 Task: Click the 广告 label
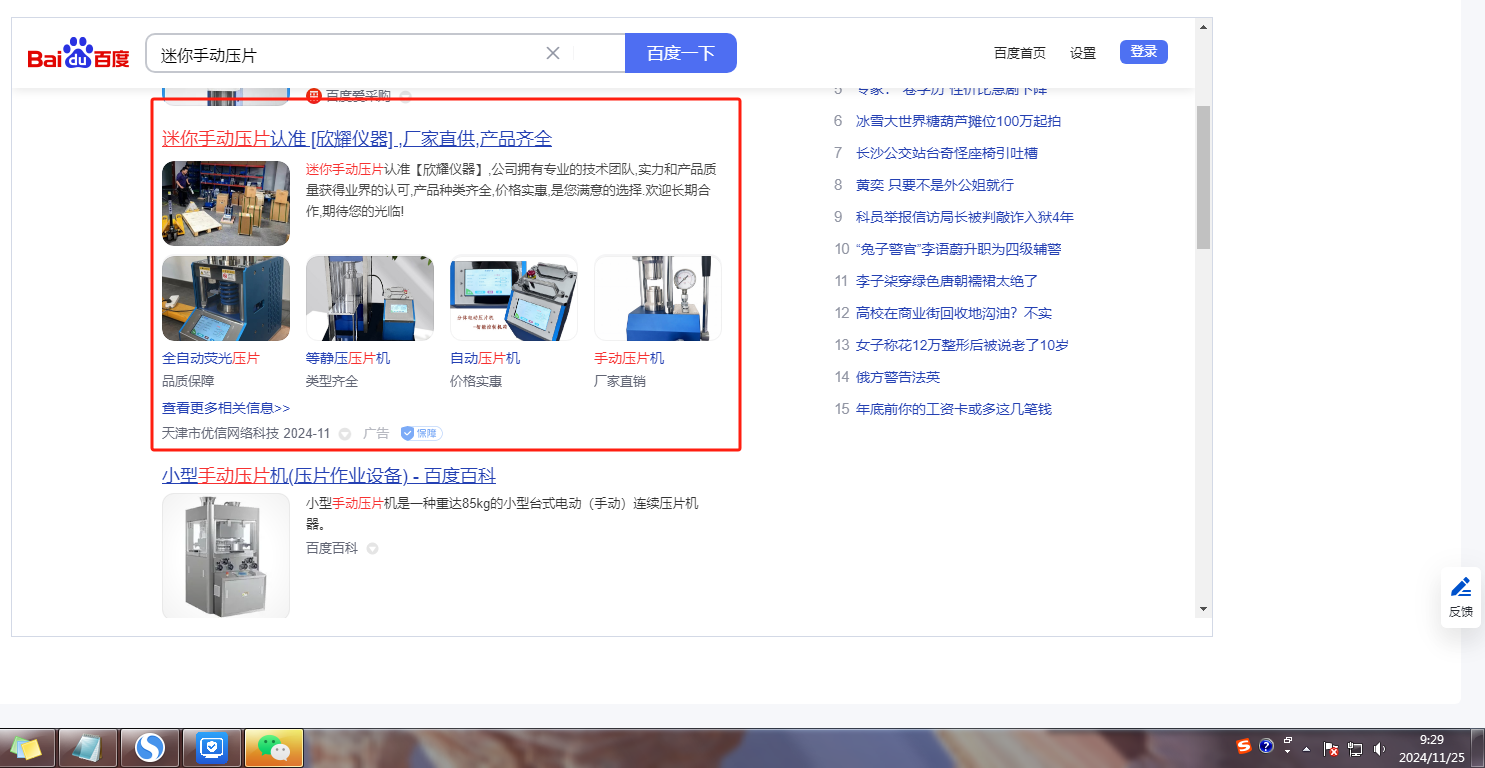pyautogui.click(x=376, y=433)
